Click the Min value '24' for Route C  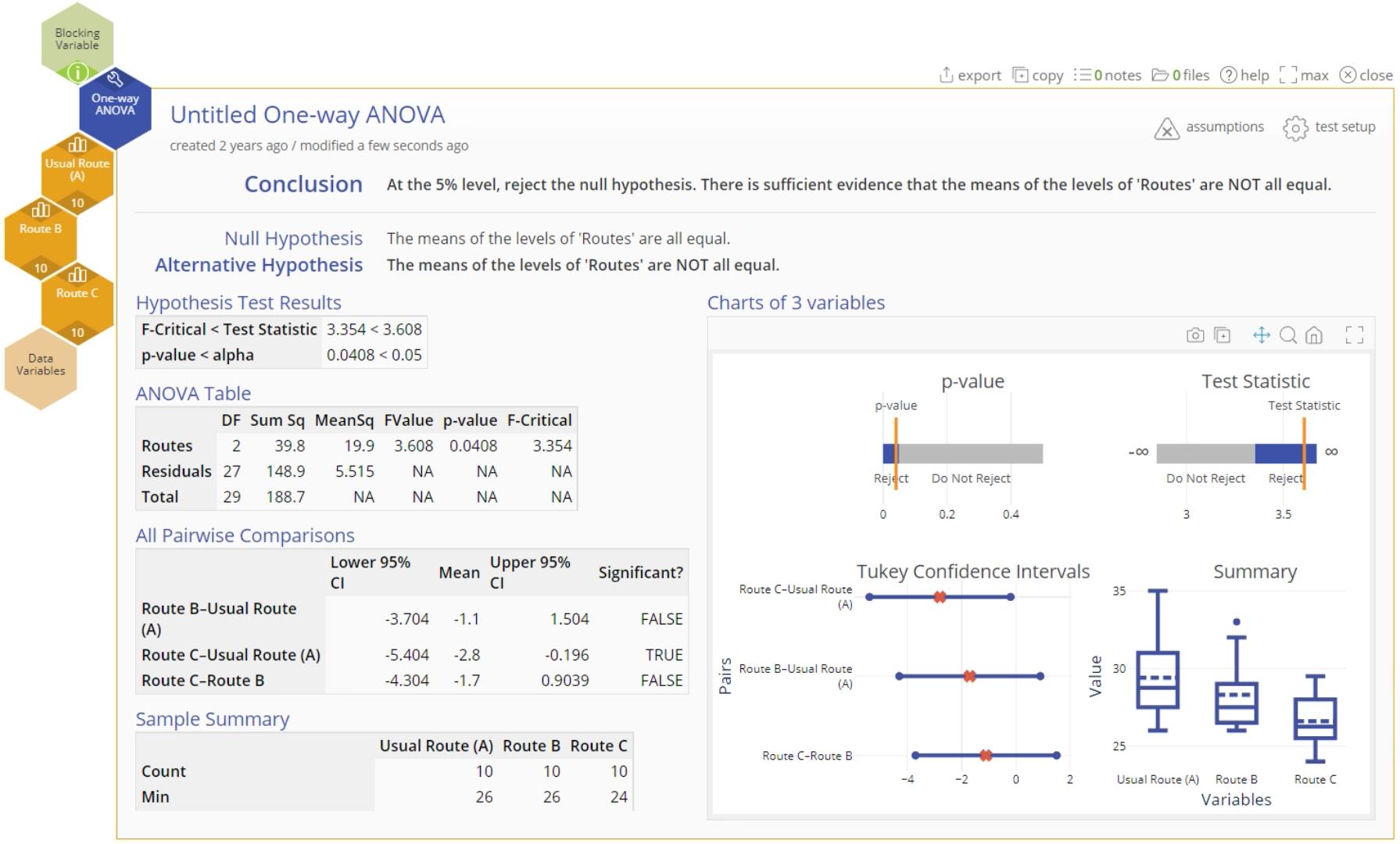(x=619, y=797)
